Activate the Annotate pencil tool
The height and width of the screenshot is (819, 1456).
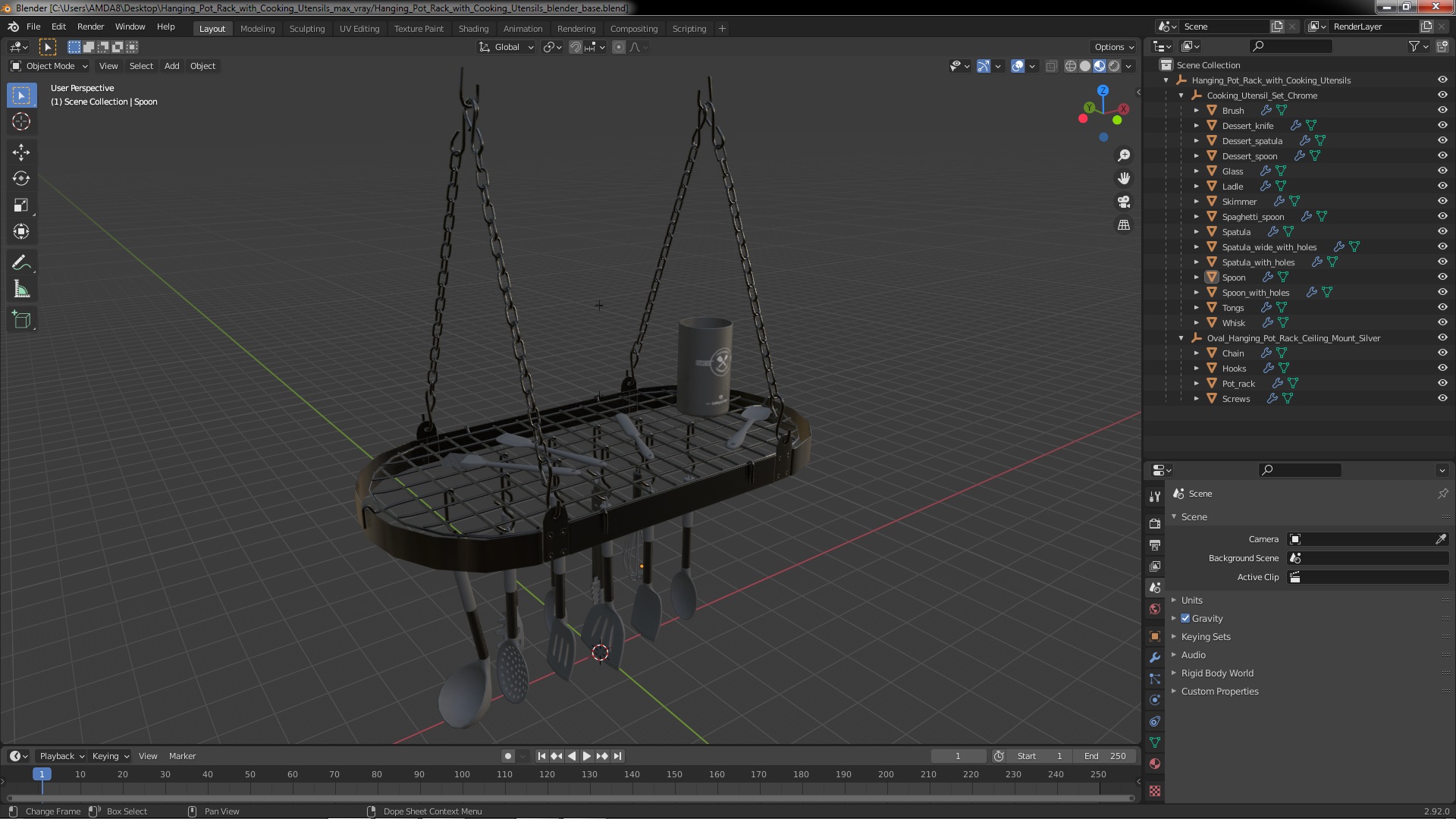pos(21,263)
